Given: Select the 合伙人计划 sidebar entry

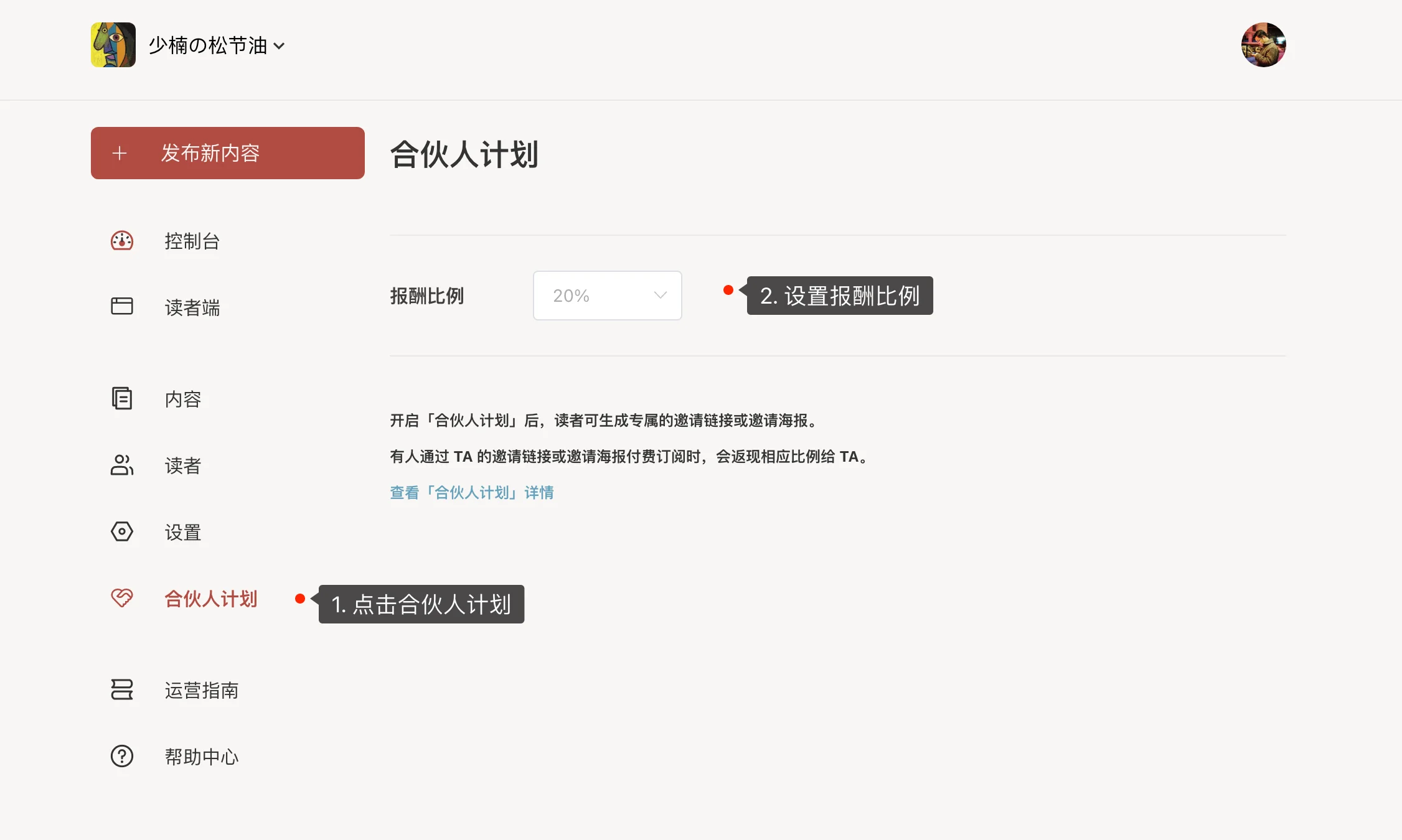Looking at the screenshot, I should tap(210, 599).
